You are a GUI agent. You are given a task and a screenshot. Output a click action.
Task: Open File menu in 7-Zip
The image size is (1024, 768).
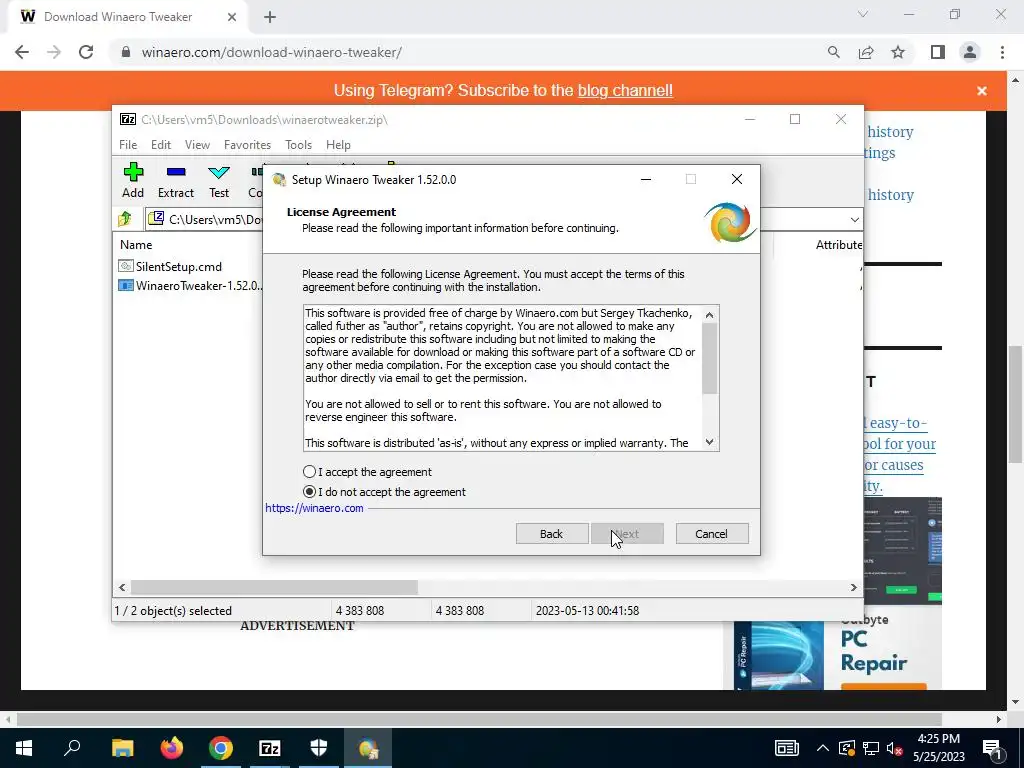[x=128, y=144]
